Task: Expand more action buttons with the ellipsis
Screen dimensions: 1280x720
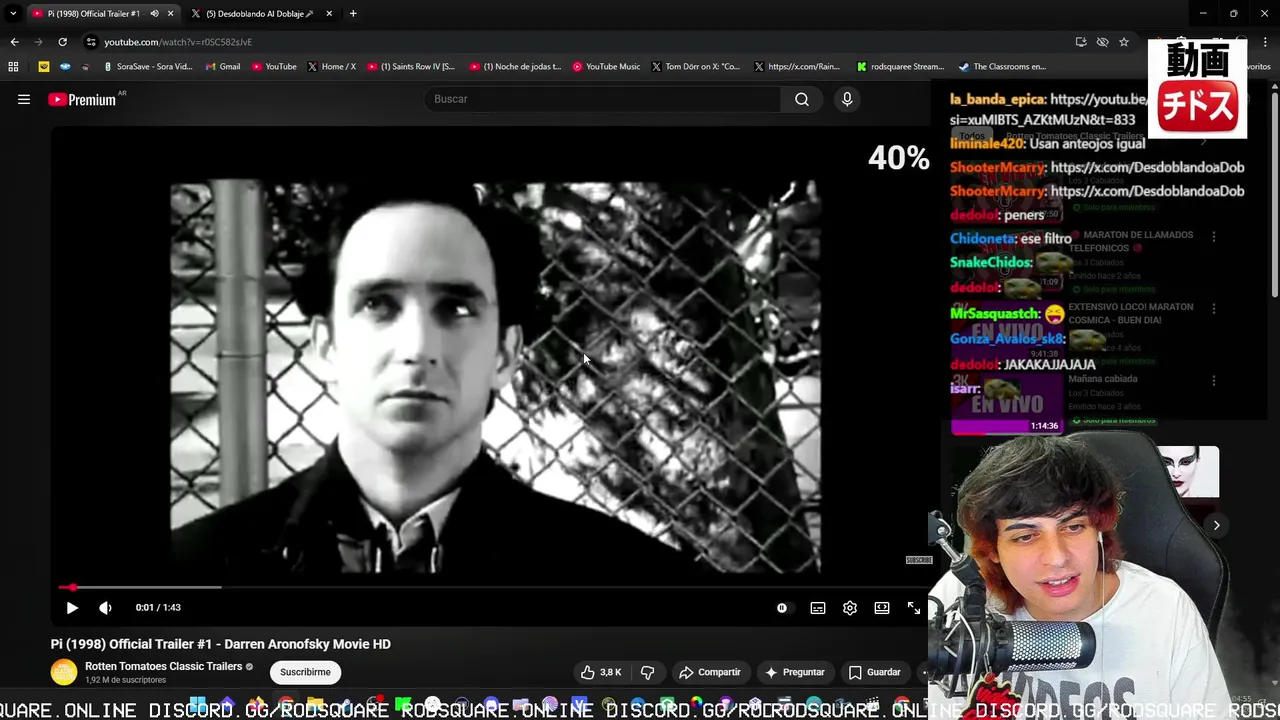Action: 924,672
